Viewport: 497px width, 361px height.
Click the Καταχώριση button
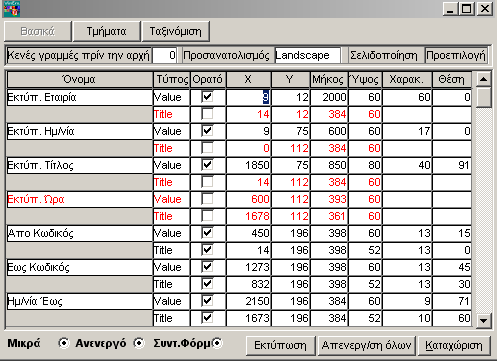pyautogui.click(x=454, y=345)
